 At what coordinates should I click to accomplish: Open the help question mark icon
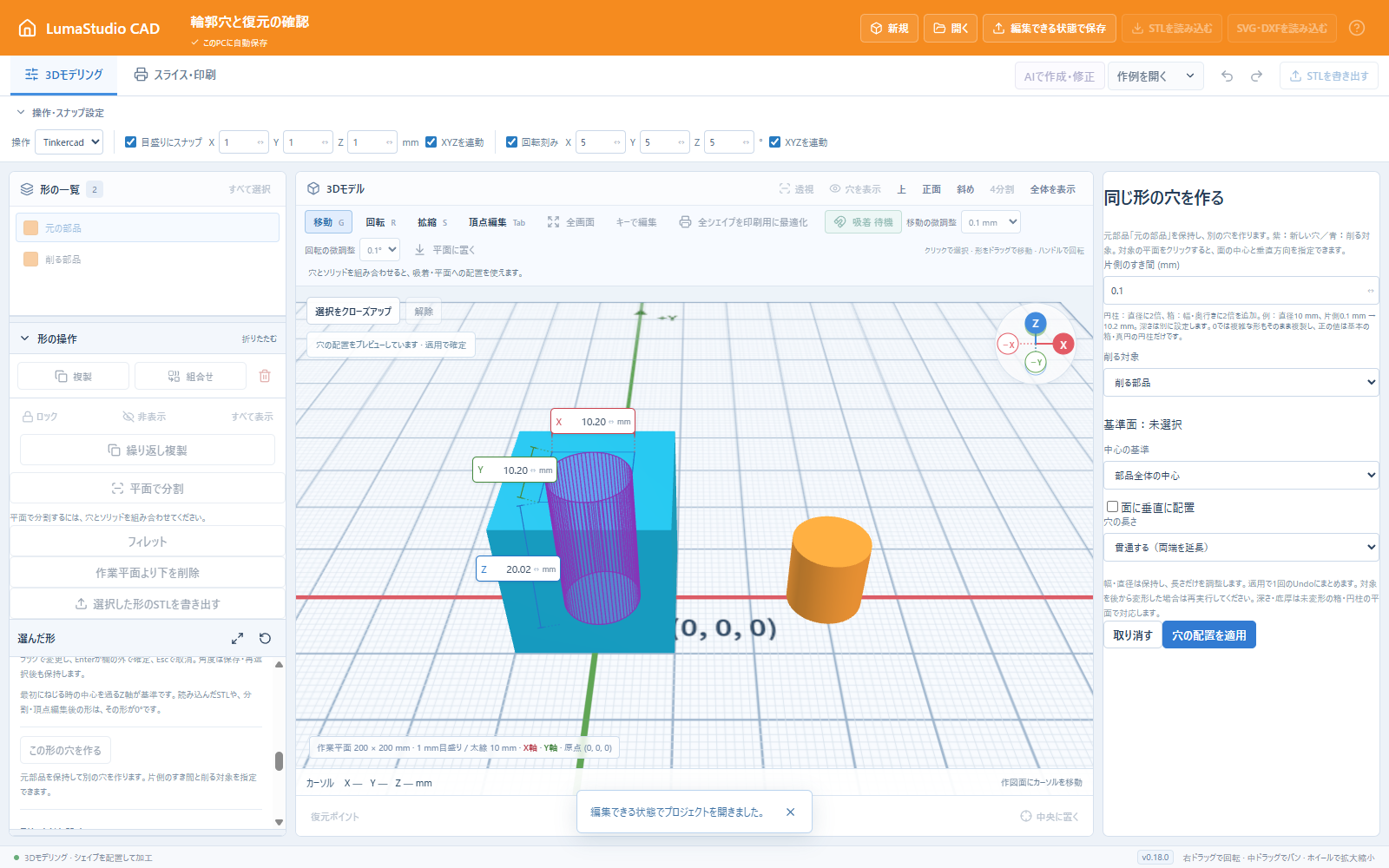pyautogui.click(x=1357, y=28)
